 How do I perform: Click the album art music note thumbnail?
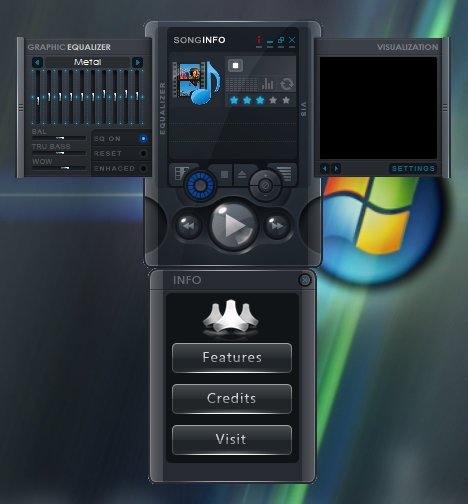coord(197,82)
